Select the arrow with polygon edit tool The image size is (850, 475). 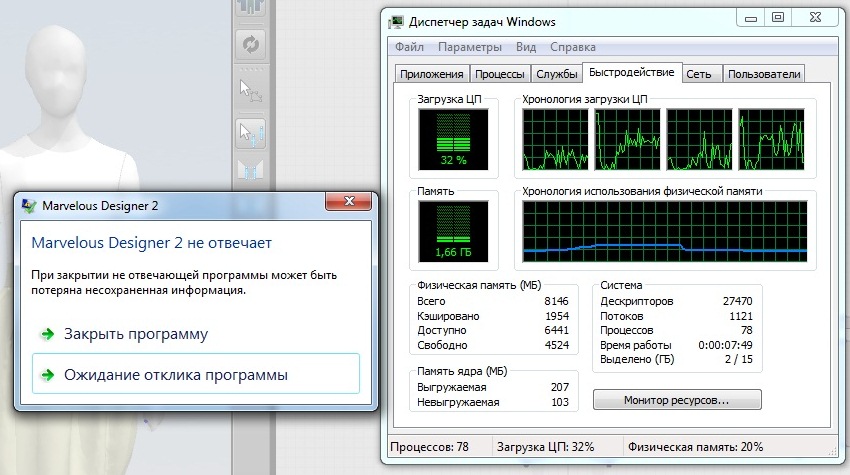point(250,91)
